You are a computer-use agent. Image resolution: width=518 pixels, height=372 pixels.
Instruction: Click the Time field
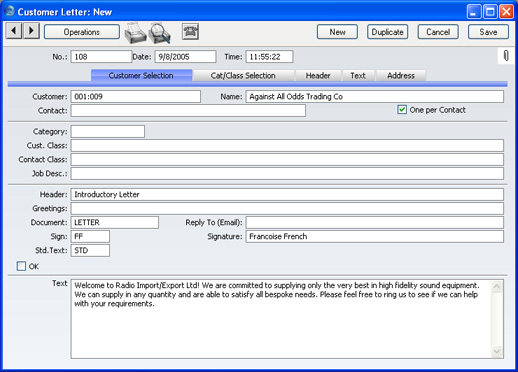tap(269, 57)
